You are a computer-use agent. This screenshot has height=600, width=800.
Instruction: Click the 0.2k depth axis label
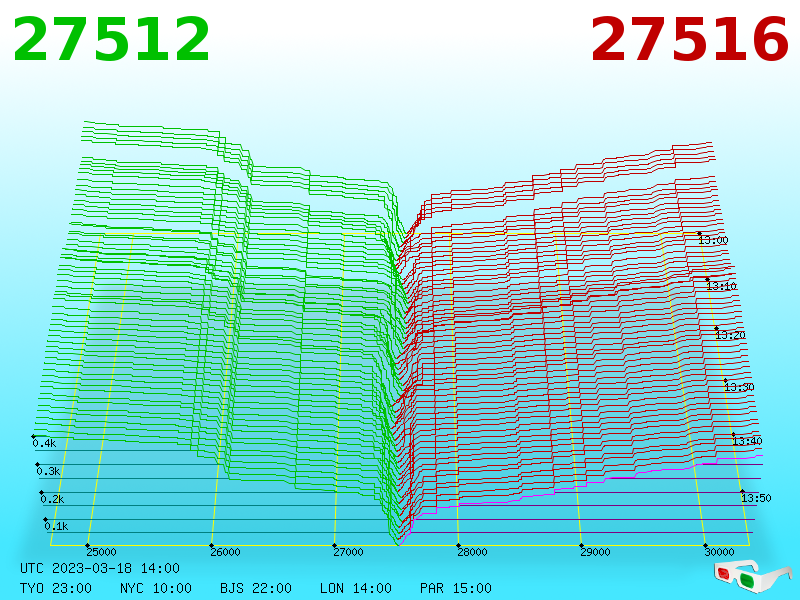click(x=52, y=498)
